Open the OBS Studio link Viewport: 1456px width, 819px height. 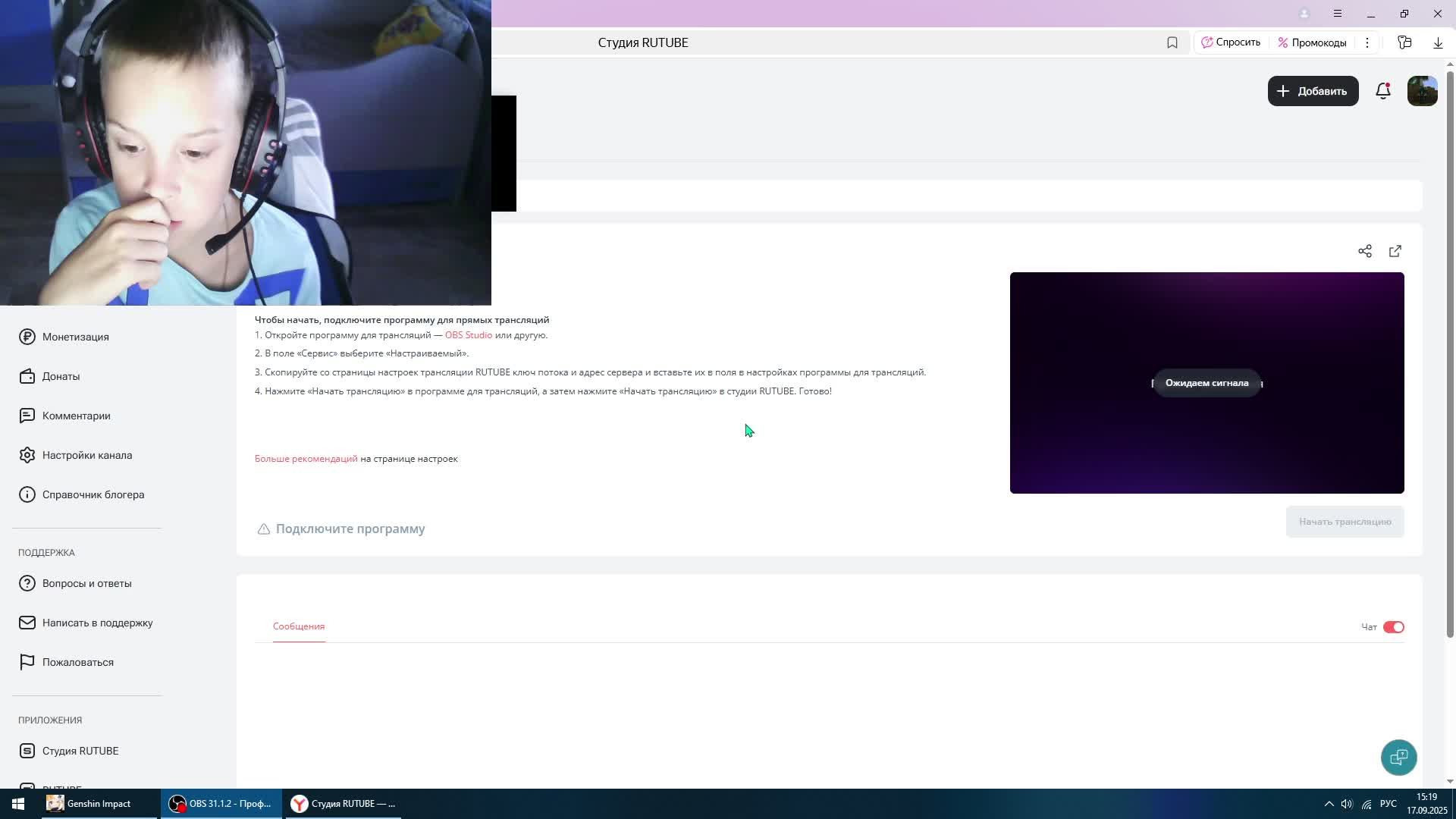point(468,335)
